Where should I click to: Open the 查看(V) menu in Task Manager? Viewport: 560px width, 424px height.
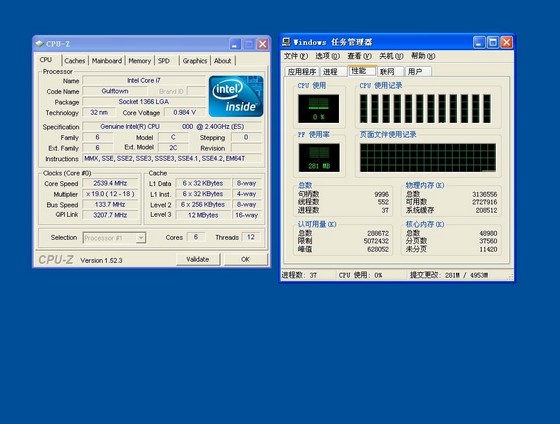tap(359, 56)
